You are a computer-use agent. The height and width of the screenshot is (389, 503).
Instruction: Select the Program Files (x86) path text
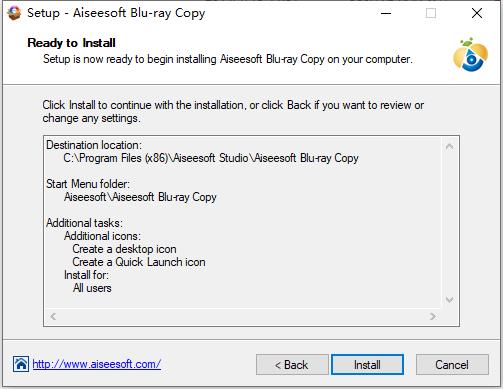[x=211, y=158]
